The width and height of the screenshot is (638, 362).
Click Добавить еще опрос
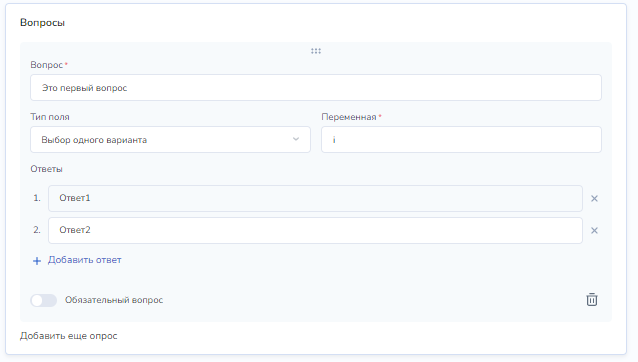68,336
